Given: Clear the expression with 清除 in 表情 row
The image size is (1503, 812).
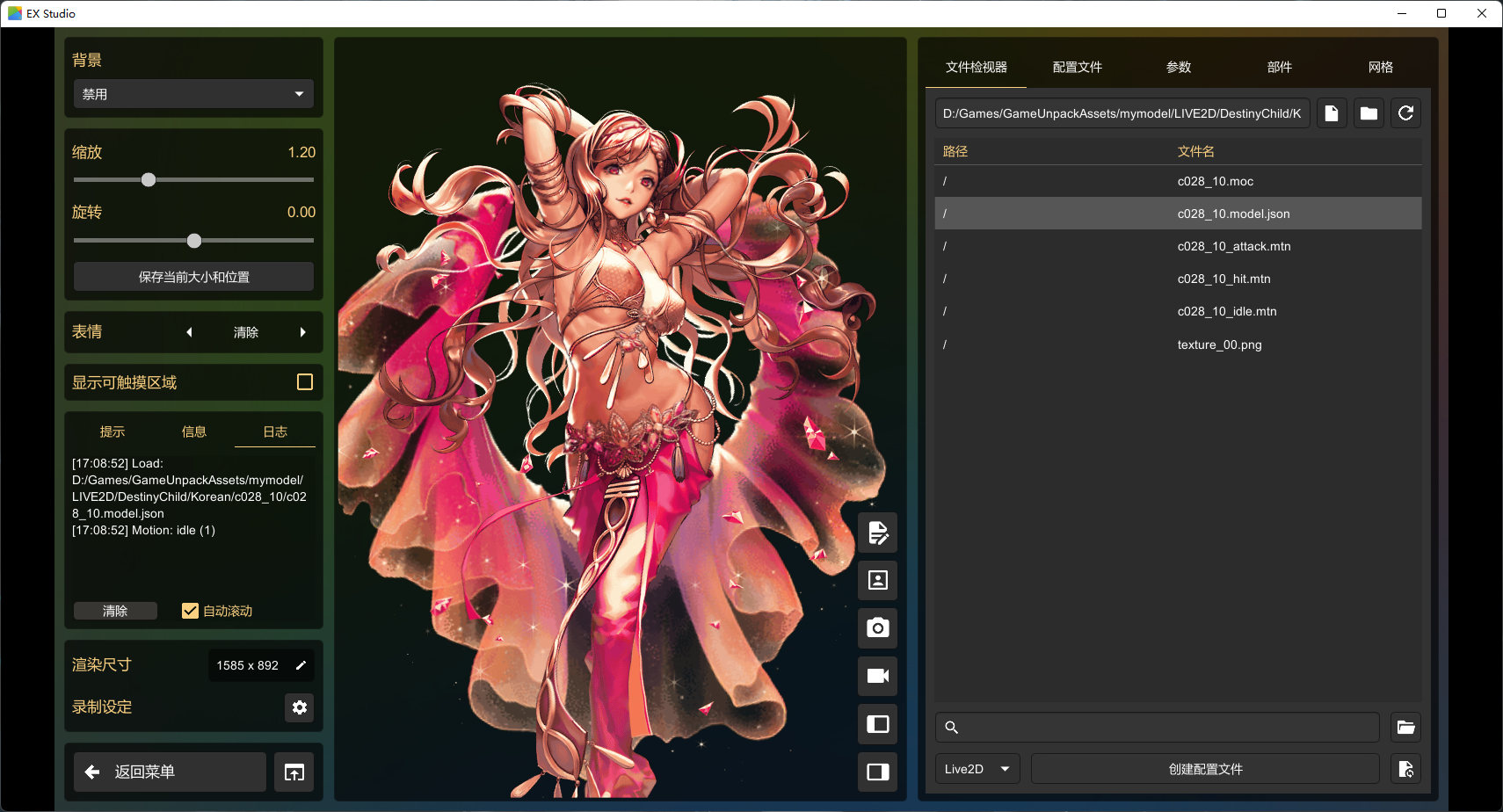Looking at the screenshot, I should tap(246, 332).
